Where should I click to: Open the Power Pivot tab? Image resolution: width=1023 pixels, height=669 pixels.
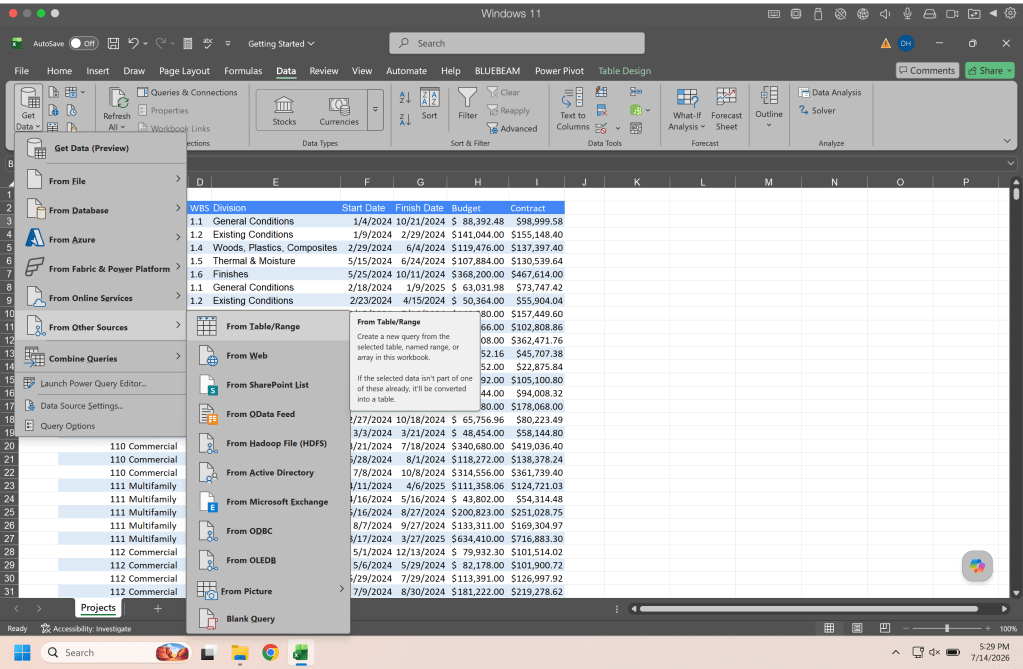click(559, 70)
